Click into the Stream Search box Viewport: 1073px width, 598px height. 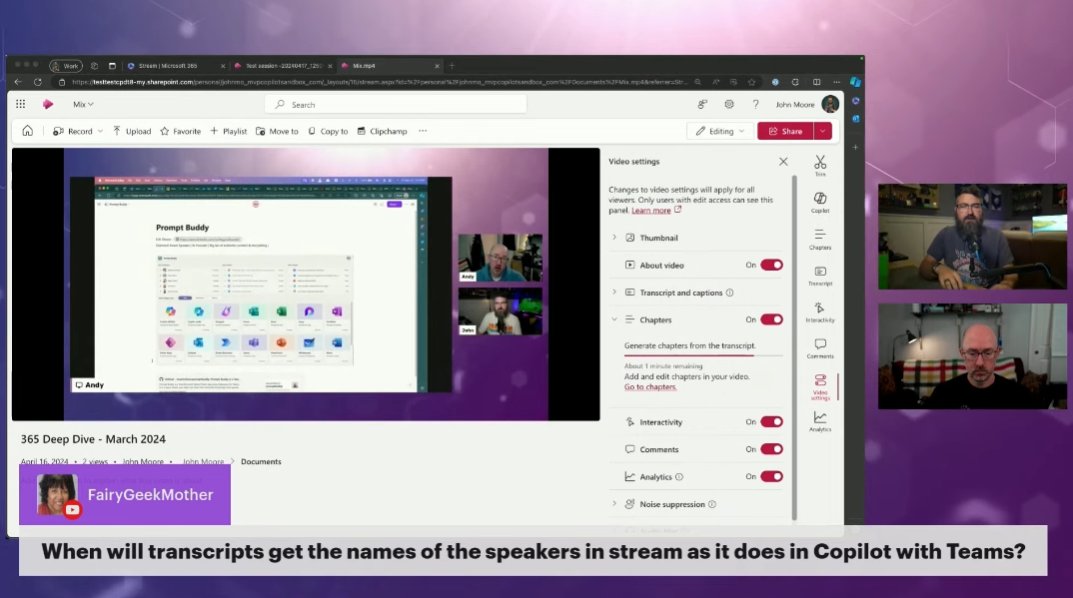pyautogui.click(x=396, y=104)
